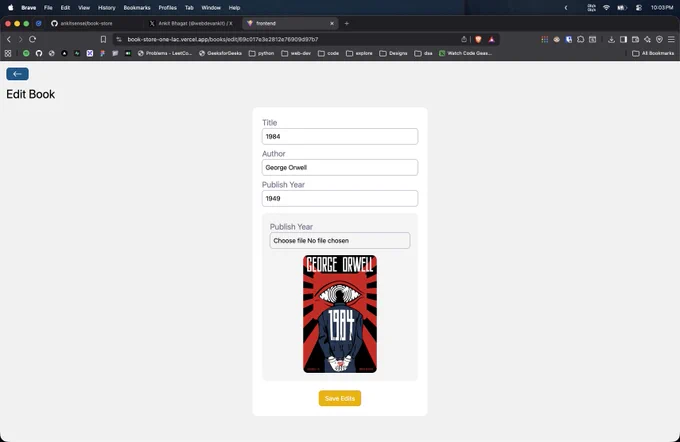
Task: Click the Publish Year field containing 1949
Action: (340, 198)
